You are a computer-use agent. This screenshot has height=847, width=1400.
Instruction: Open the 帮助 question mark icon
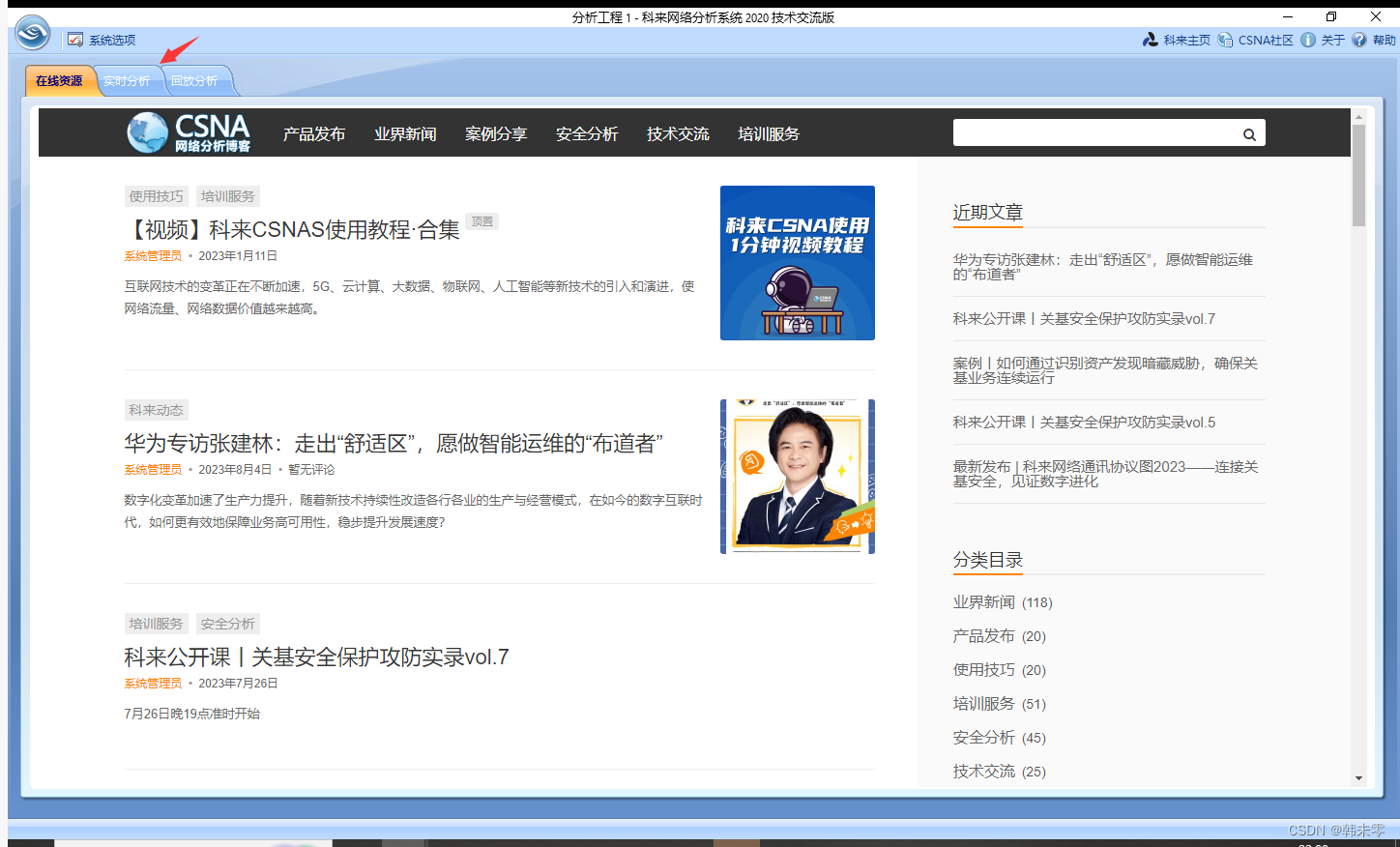coord(1359,40)
